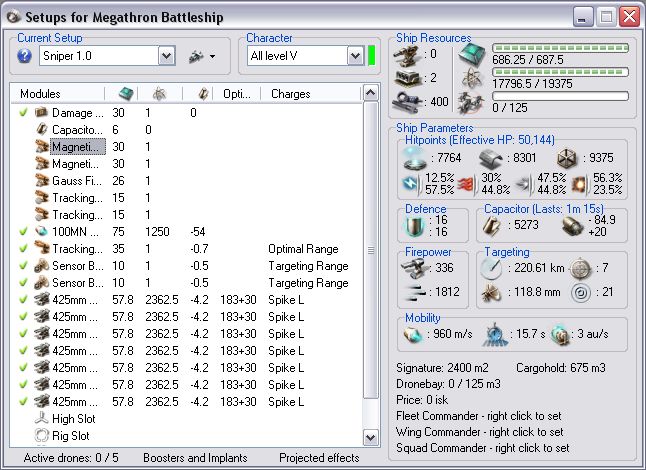Click the thermal resistance flame icon
Screen dimensions: 646x470
pos(465,185)
